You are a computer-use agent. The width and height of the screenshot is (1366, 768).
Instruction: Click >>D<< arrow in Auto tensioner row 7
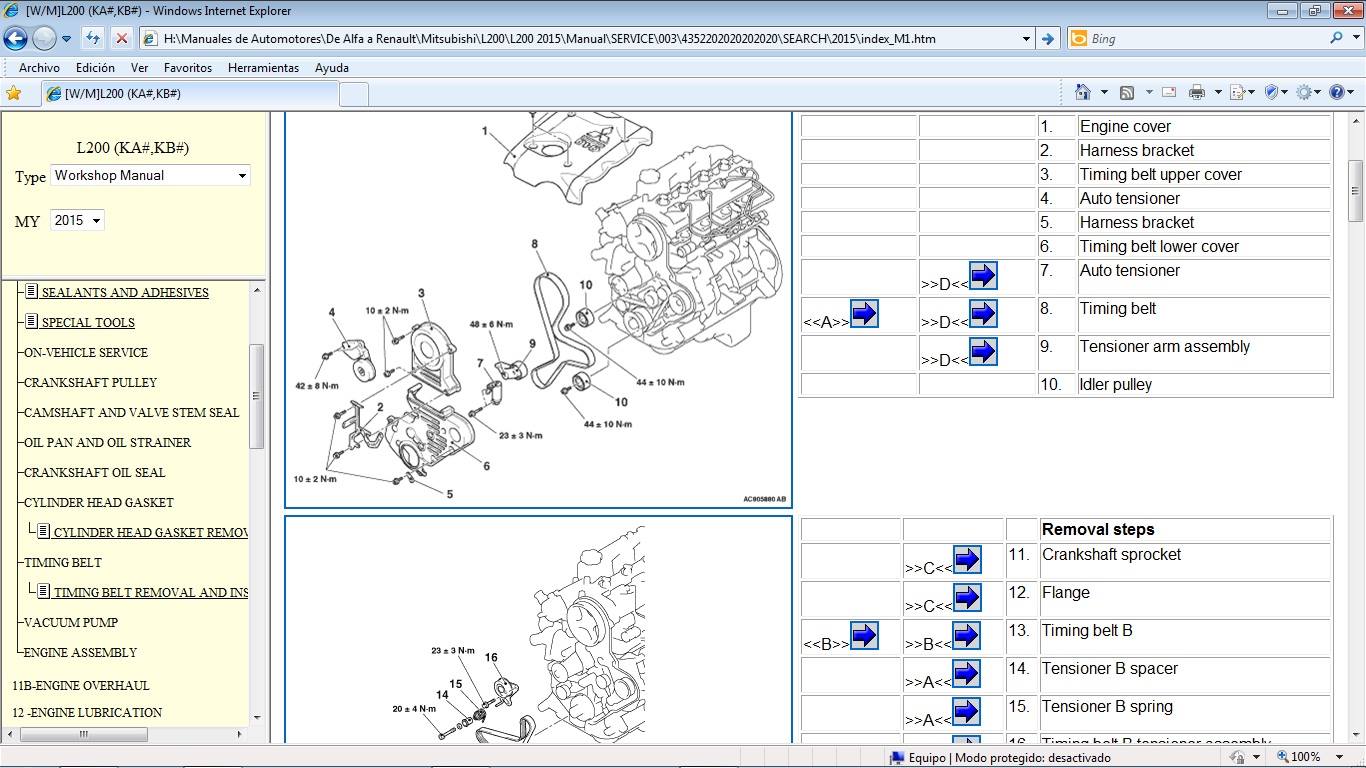tap(983, 275)
